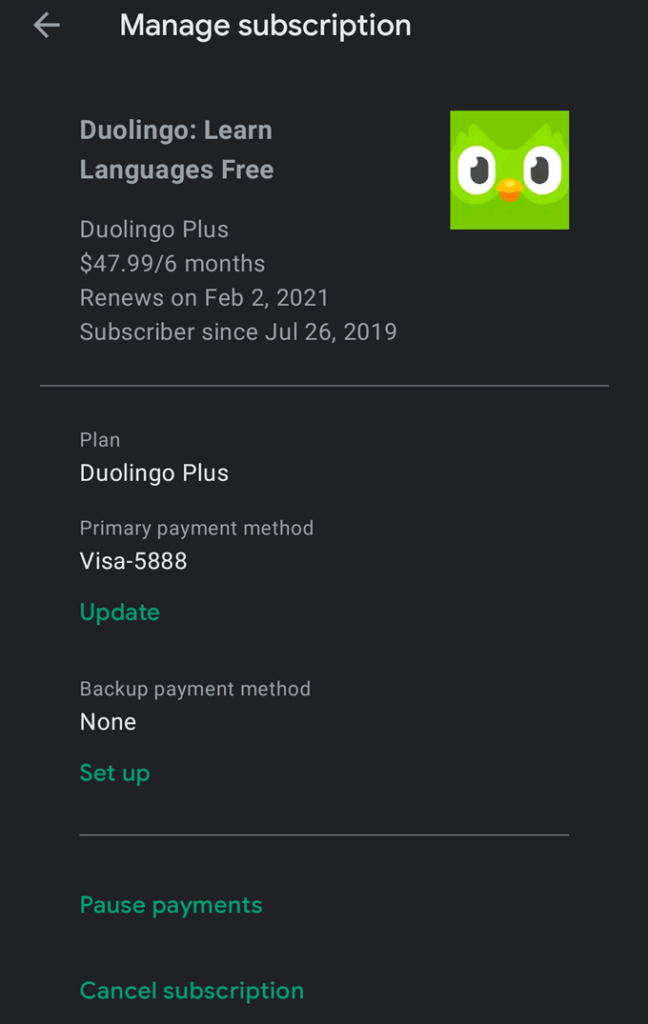The height and width of the screenshot is (1024, 648).
Task: Click the Plan section label
Action: click(99, 439)
